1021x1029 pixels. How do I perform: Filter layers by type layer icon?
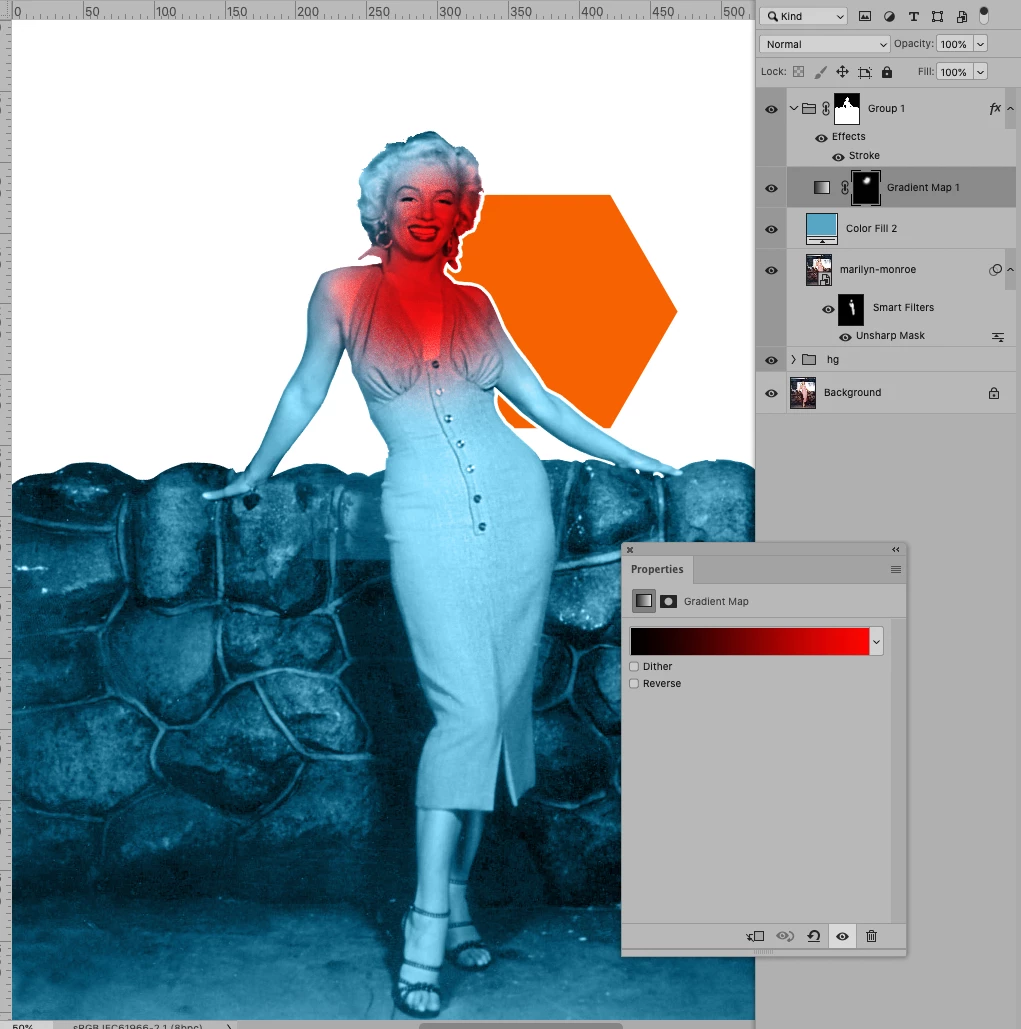(913, 16)
